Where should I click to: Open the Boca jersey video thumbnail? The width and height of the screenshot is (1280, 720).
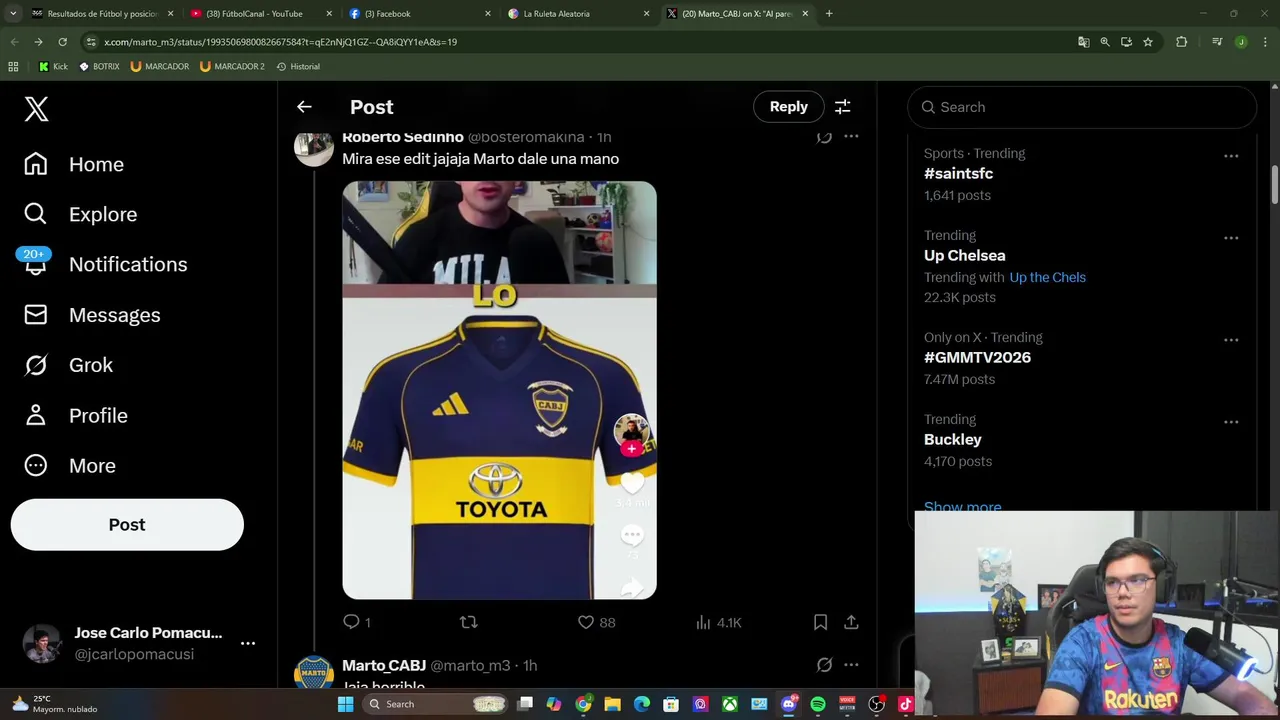(499, 390)
